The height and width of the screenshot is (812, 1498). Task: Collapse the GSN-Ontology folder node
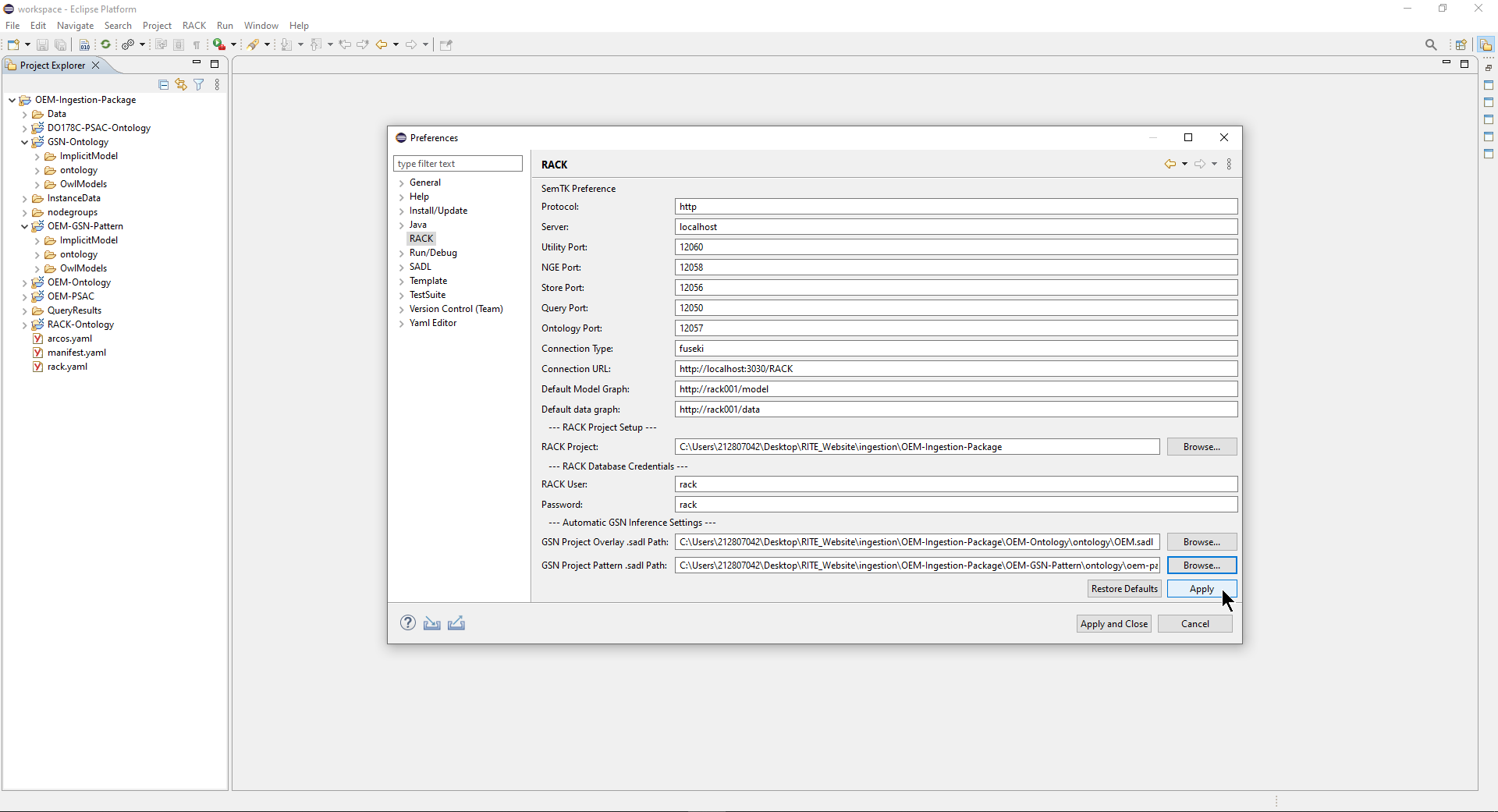click(24, 142)
